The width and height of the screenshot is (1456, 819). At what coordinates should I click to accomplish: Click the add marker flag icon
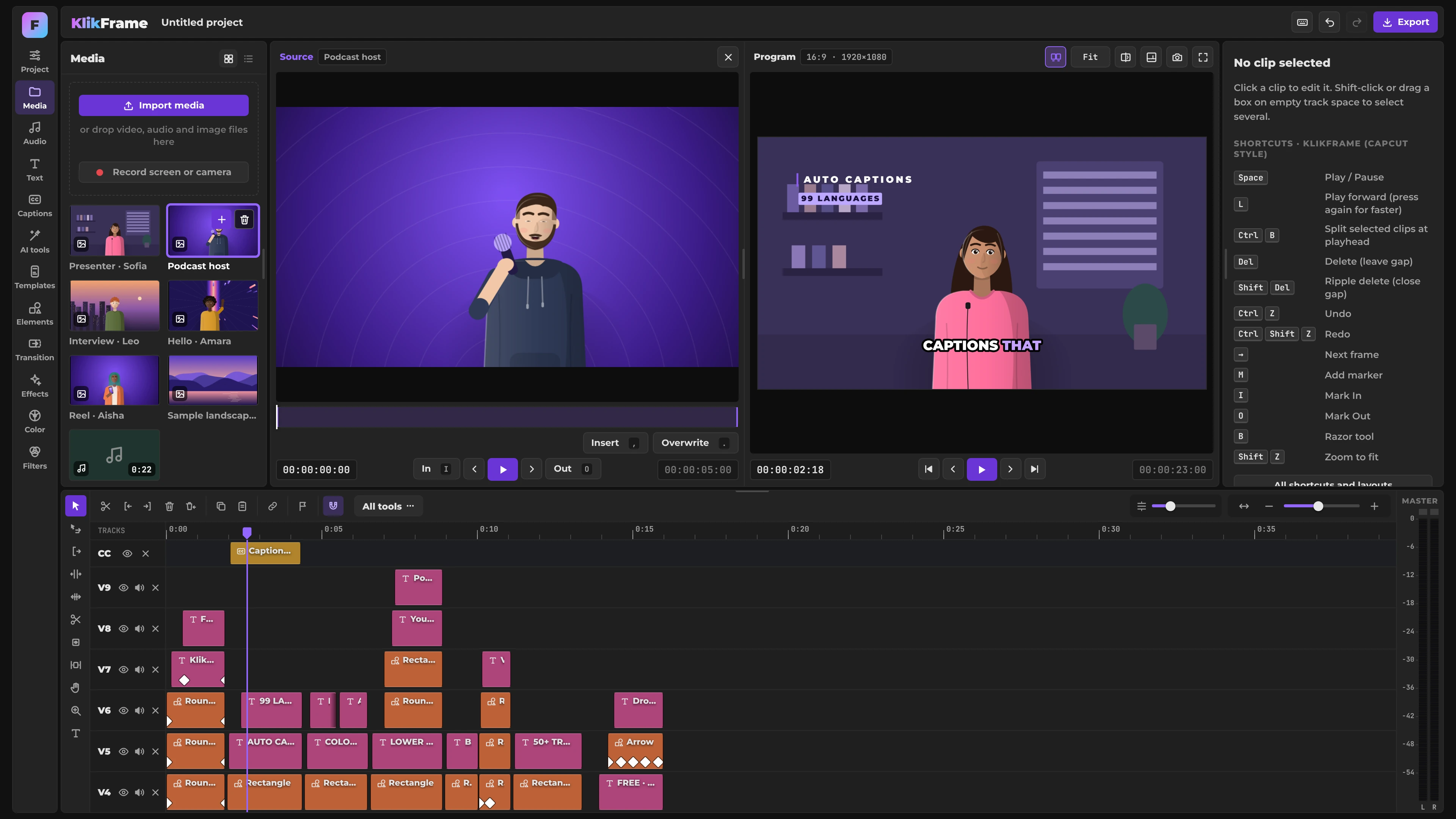tap(303, 506)
